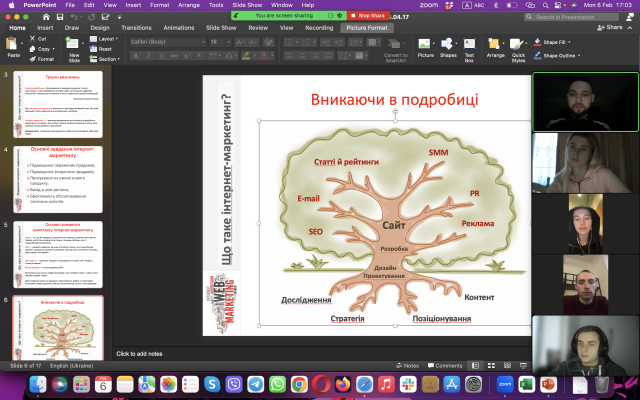Toggle Comments pane in status bar
The height and width of the screenshot is (400, 640).
444,366
